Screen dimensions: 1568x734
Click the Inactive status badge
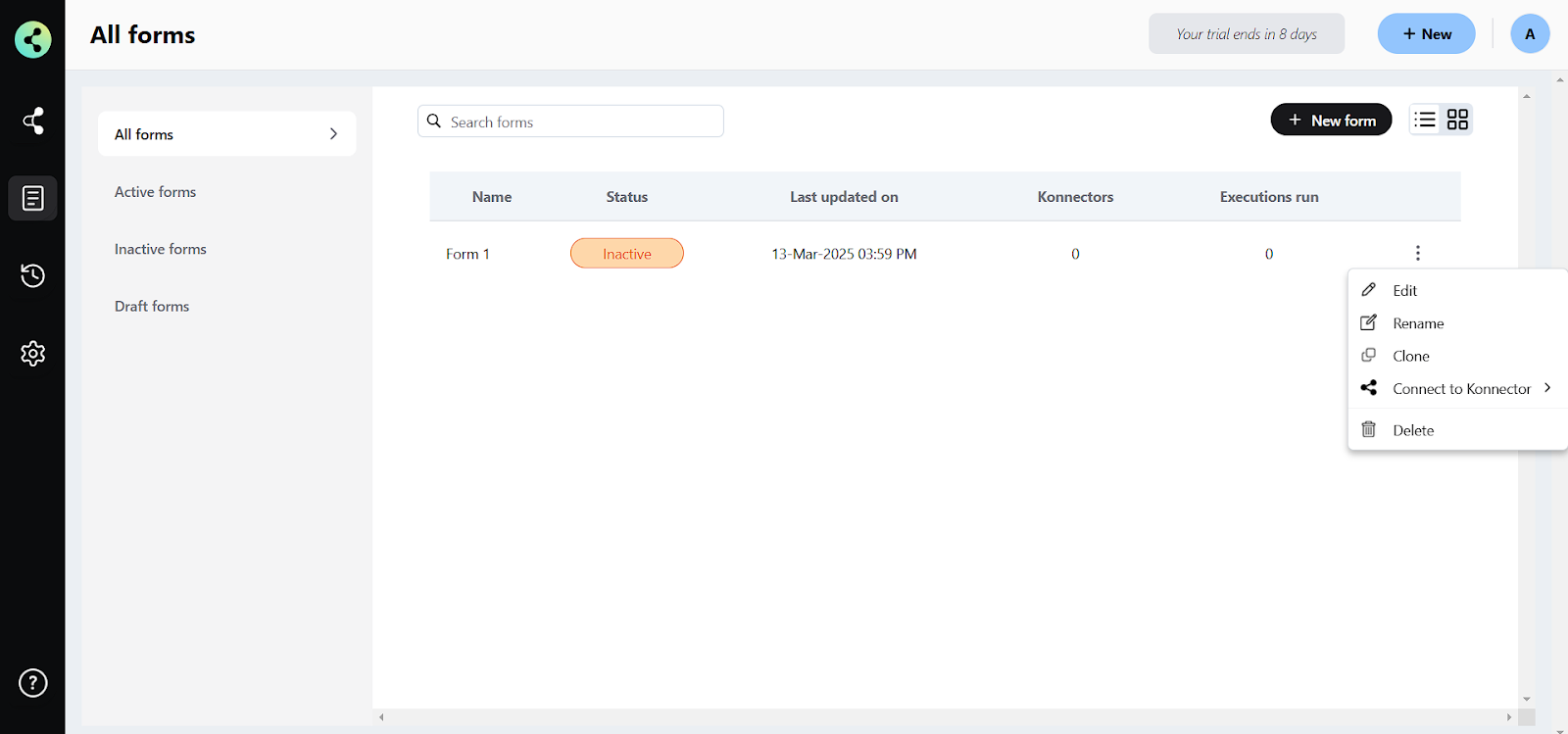point(627,254)
